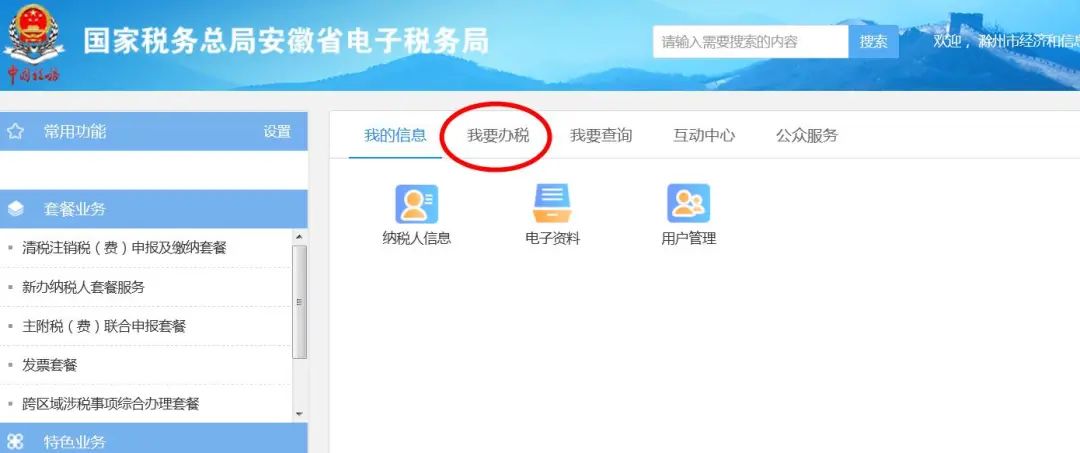Open 发票套餐 in the sidebar
Image resolution: width=1080 pixels, height=453 pixels.
click(x=50, y=365)
